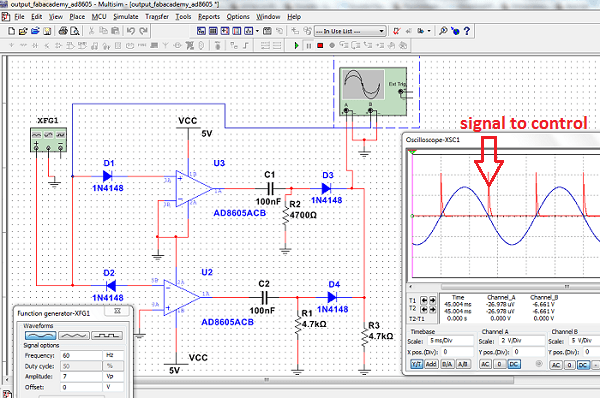600x398 pixels.
Task: Open the Simulate menu
Action: 126,17
